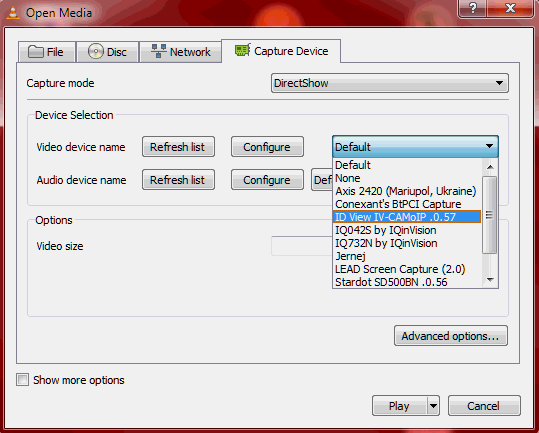Click the capture card icon on Capture Device tab
Viewport: 539px width, 433px height.
[243, 50]
